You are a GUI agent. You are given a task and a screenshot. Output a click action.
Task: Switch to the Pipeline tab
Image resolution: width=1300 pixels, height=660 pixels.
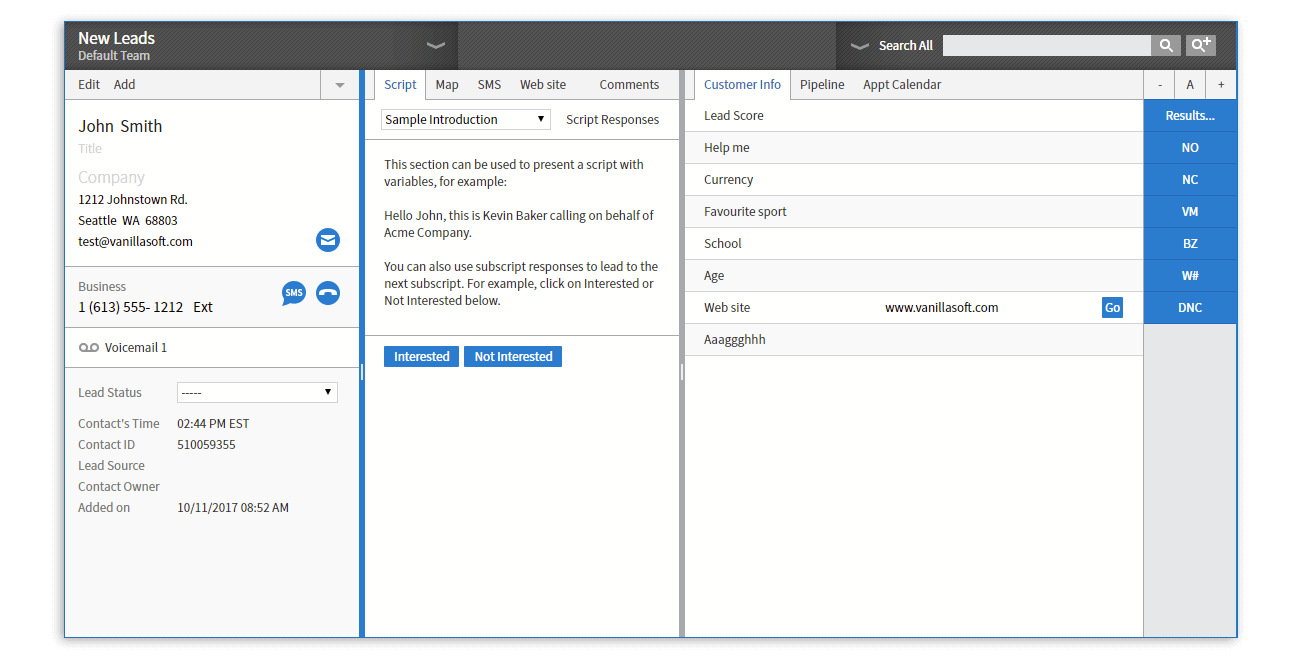click(822, 84)
